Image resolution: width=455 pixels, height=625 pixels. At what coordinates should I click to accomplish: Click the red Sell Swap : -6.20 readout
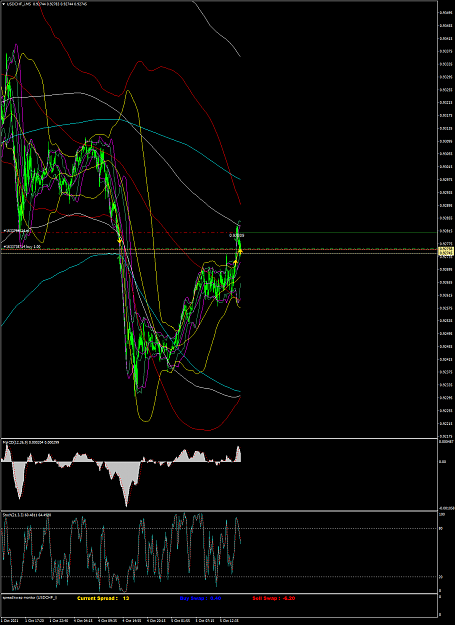(274, 598)
